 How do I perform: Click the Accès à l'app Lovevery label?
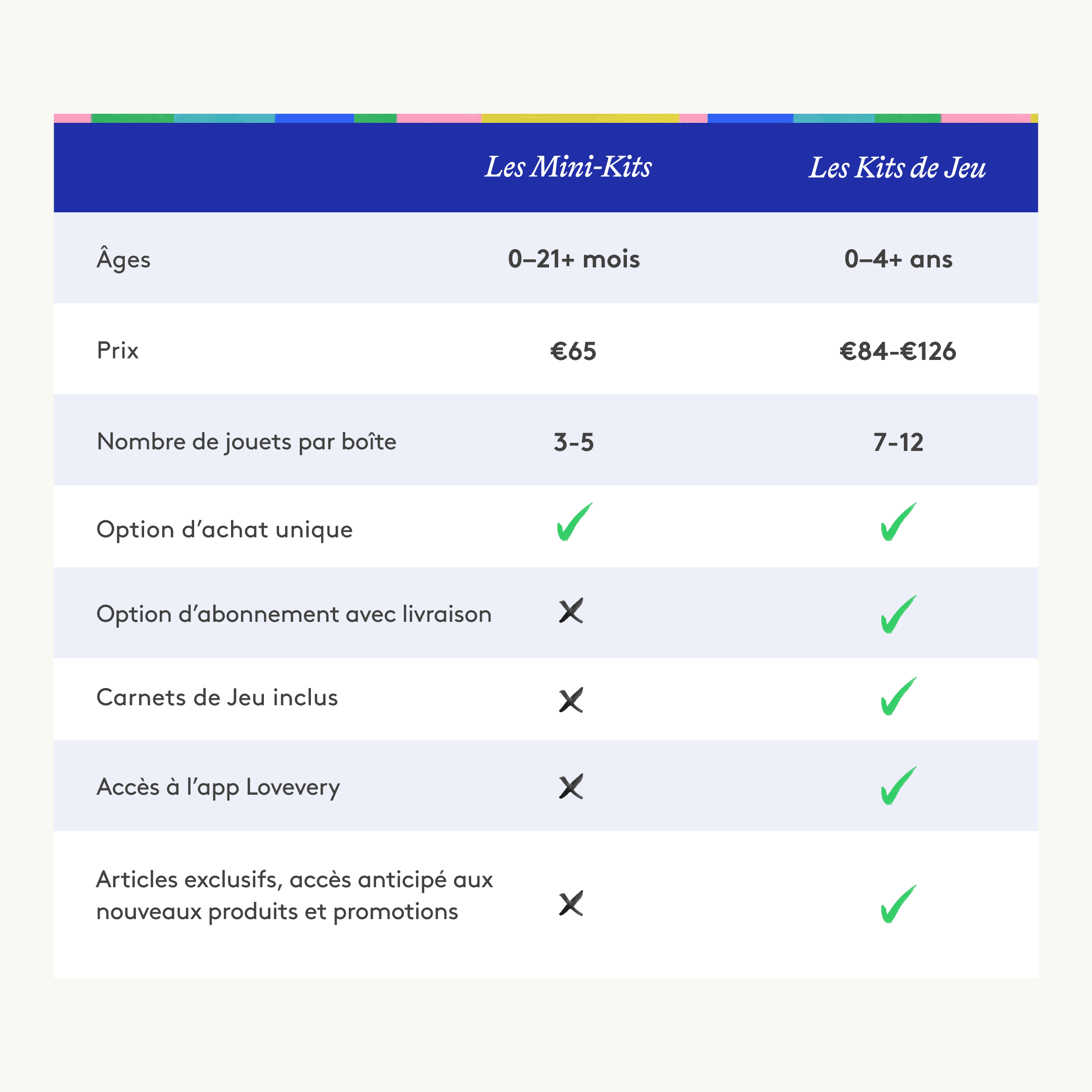pyautogui.click(x=218, y=787)
